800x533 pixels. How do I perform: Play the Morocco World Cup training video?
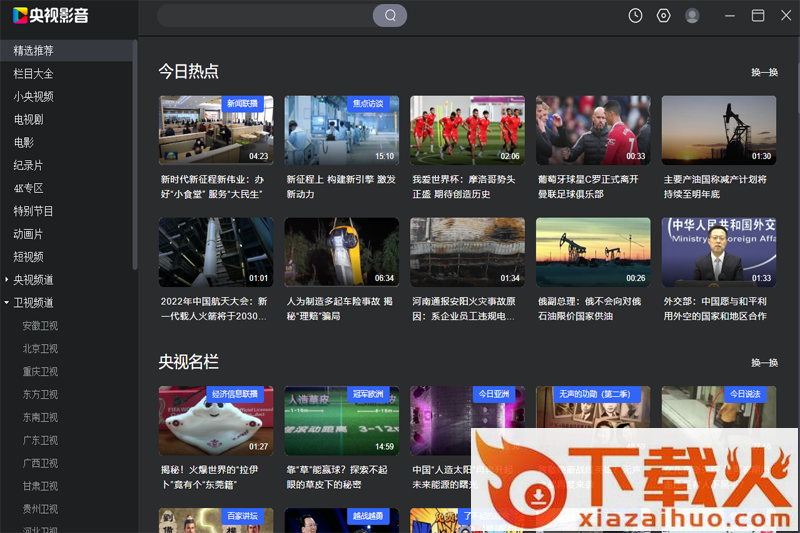467,130
